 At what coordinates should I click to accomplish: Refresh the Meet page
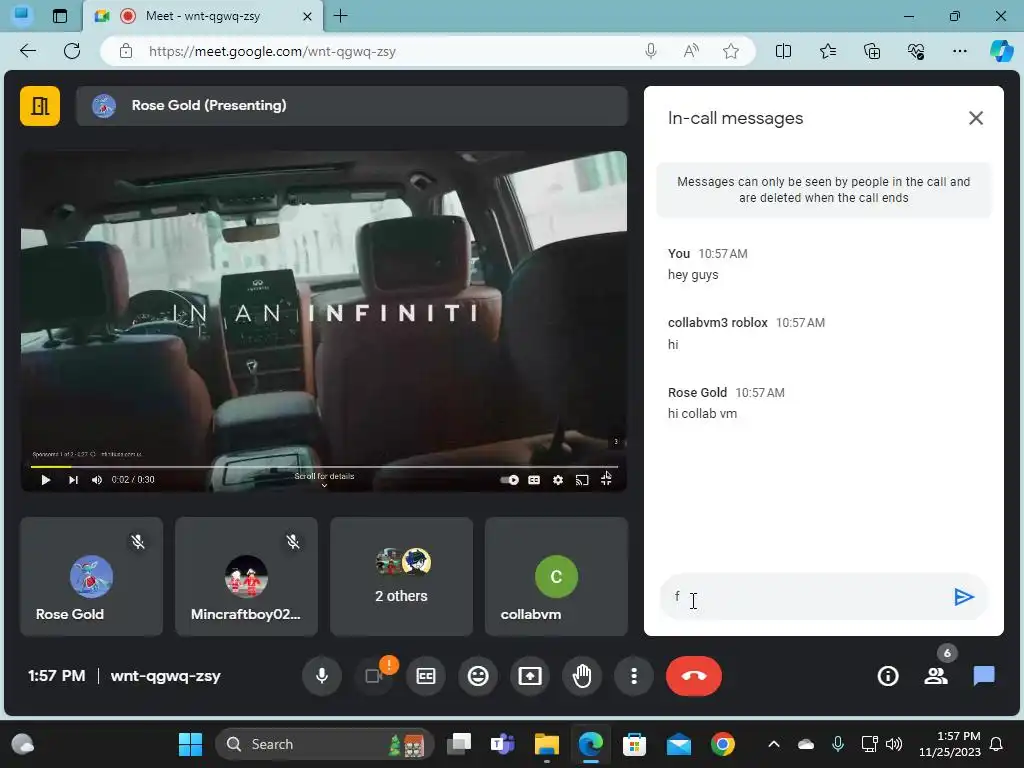pos(72,51)
